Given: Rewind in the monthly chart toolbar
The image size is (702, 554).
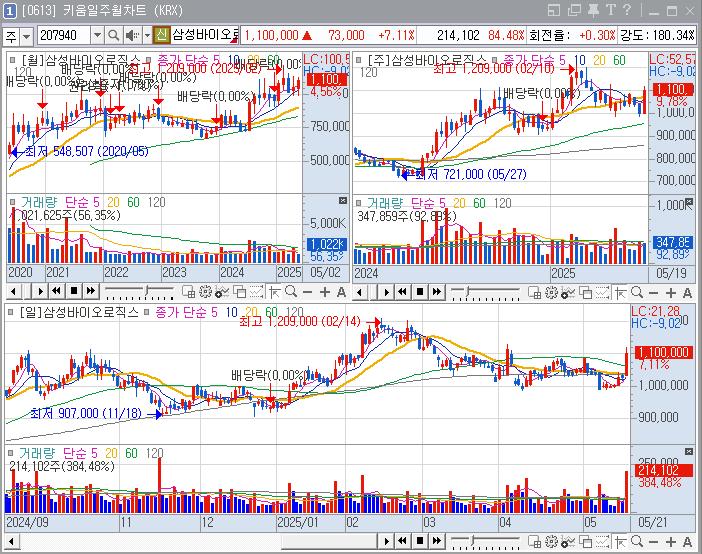Looking at the screenshot, I should tap(56, 292).
